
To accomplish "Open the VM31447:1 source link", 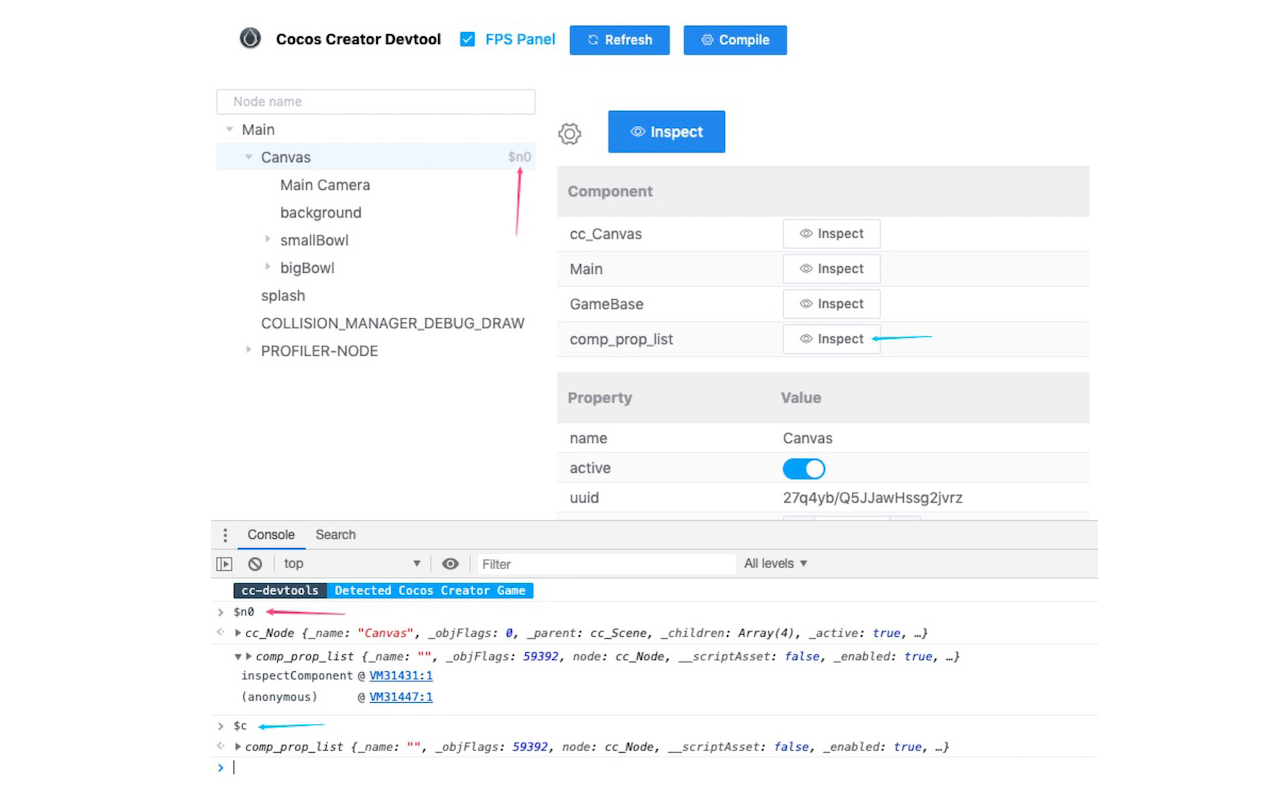I will [x=401, y=697].
